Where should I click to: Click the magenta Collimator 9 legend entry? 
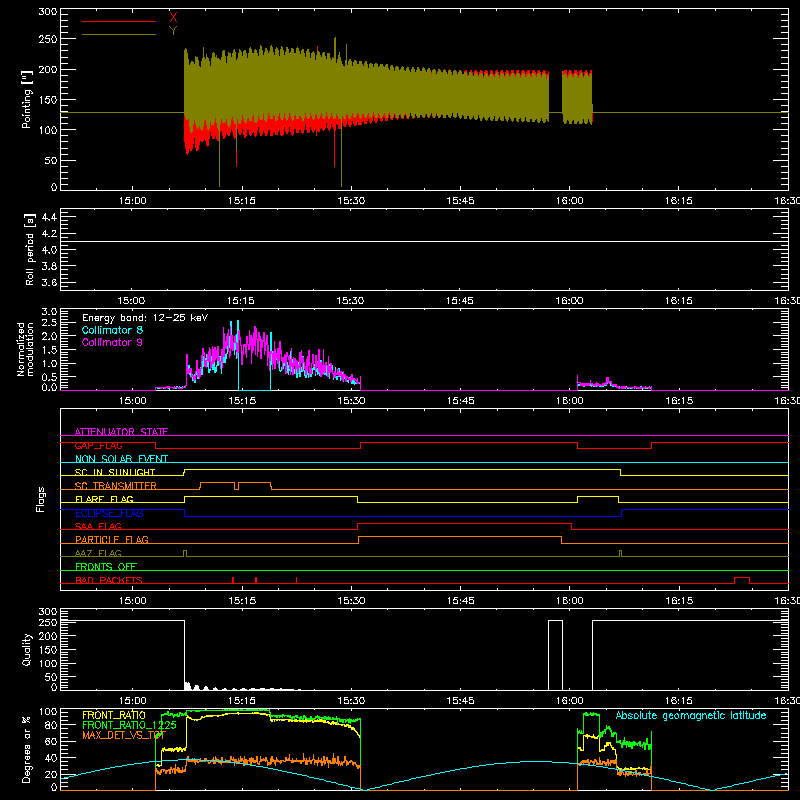pyautogui.click(x=112, y=342)
